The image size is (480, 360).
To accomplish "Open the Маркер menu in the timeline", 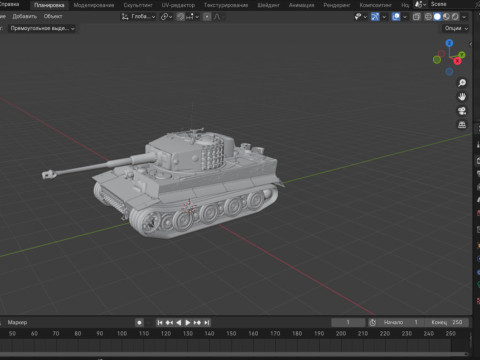I will click(x=17, y=322).
